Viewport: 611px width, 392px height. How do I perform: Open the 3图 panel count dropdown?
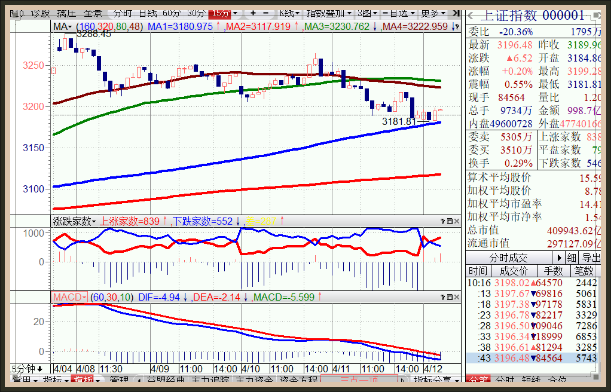[x=367, y=13]
